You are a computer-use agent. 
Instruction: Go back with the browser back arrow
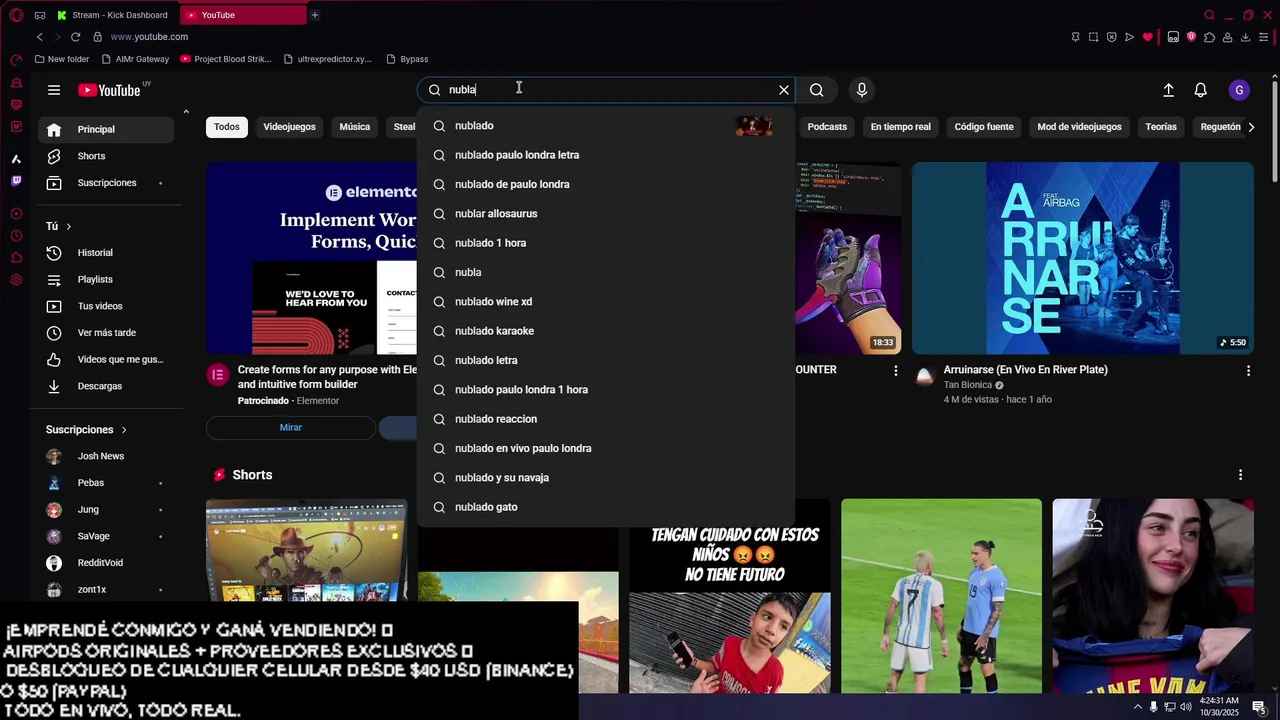coord(40,37)
